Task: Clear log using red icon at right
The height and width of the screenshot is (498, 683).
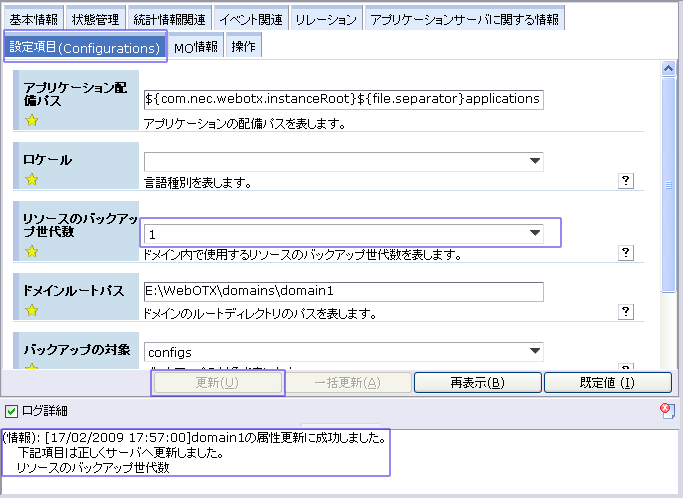Action: pyautogui.click(x=667, y=410)
